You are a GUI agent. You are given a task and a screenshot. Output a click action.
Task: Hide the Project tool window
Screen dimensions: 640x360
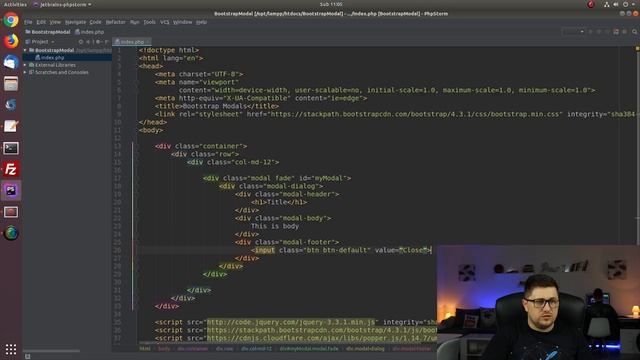click(106, 42)
